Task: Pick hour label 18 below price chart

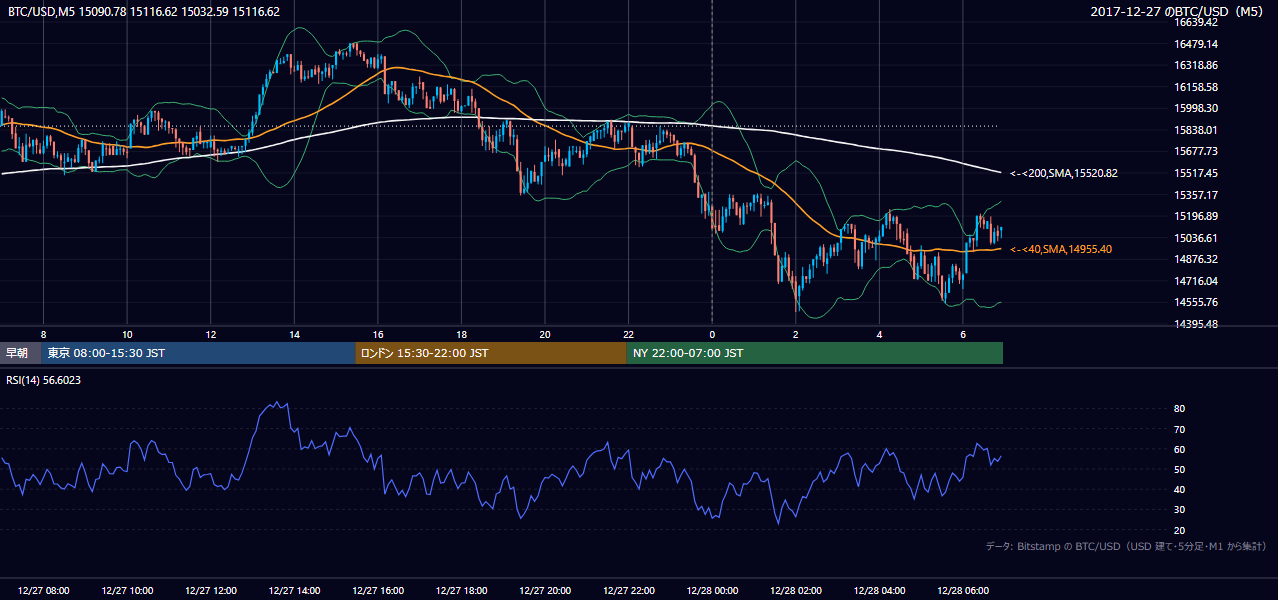Action: click(x=461, y=334)
